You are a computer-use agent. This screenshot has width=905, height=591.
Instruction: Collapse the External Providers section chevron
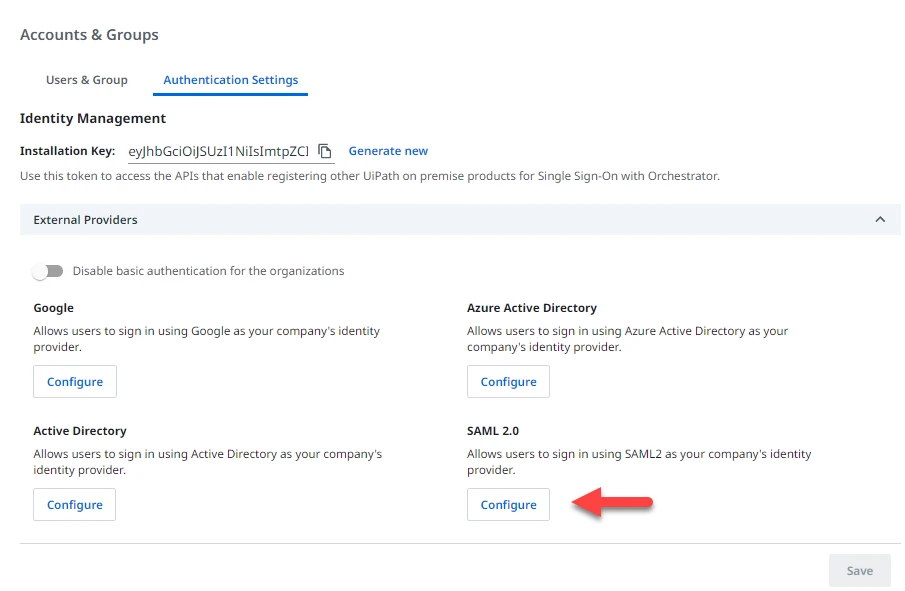(880, 220)
